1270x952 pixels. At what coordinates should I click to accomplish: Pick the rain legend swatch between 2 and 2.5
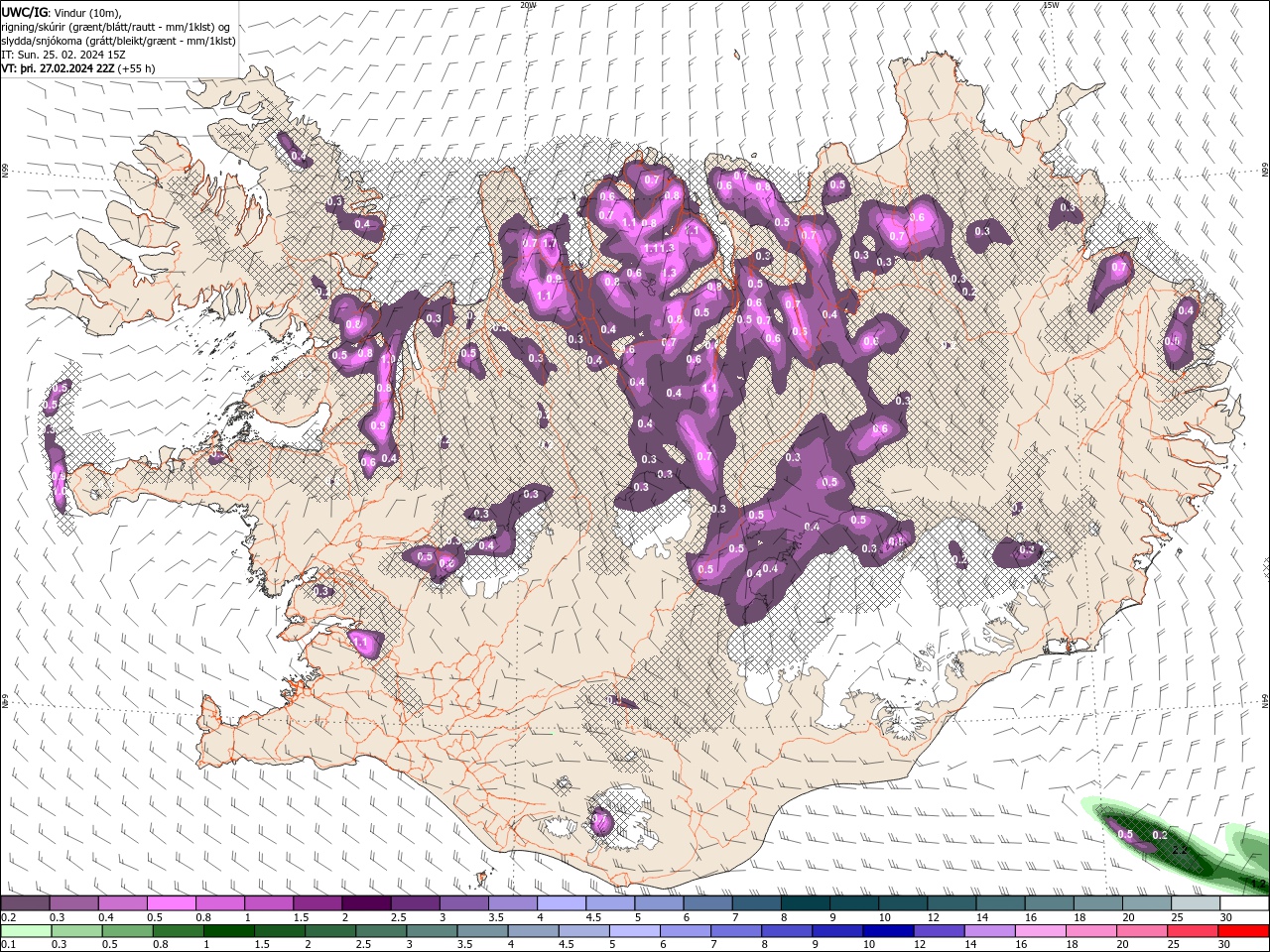(x=330, y=931)
